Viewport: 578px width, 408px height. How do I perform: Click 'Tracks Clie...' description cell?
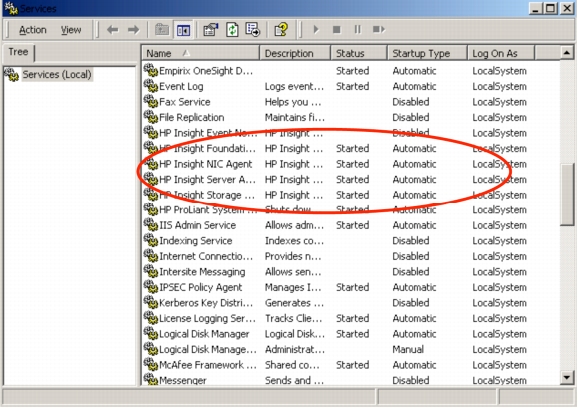293,318
